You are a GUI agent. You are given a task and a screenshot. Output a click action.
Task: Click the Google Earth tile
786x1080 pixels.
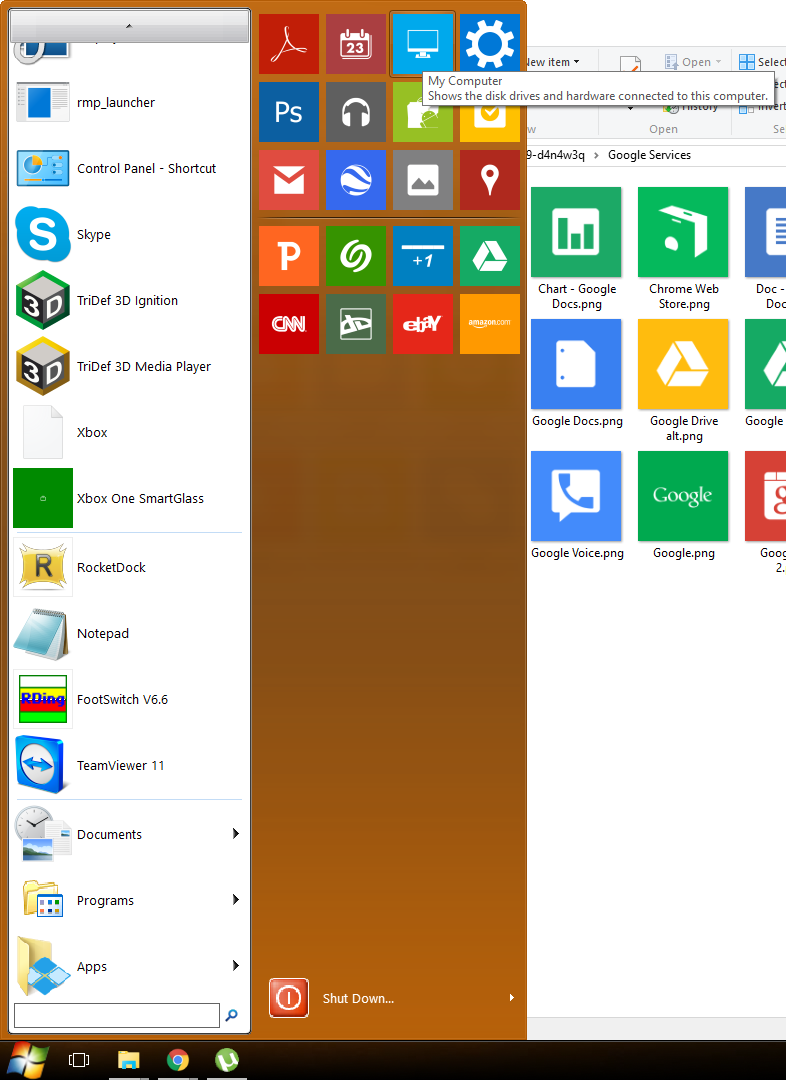pos(355,180)
